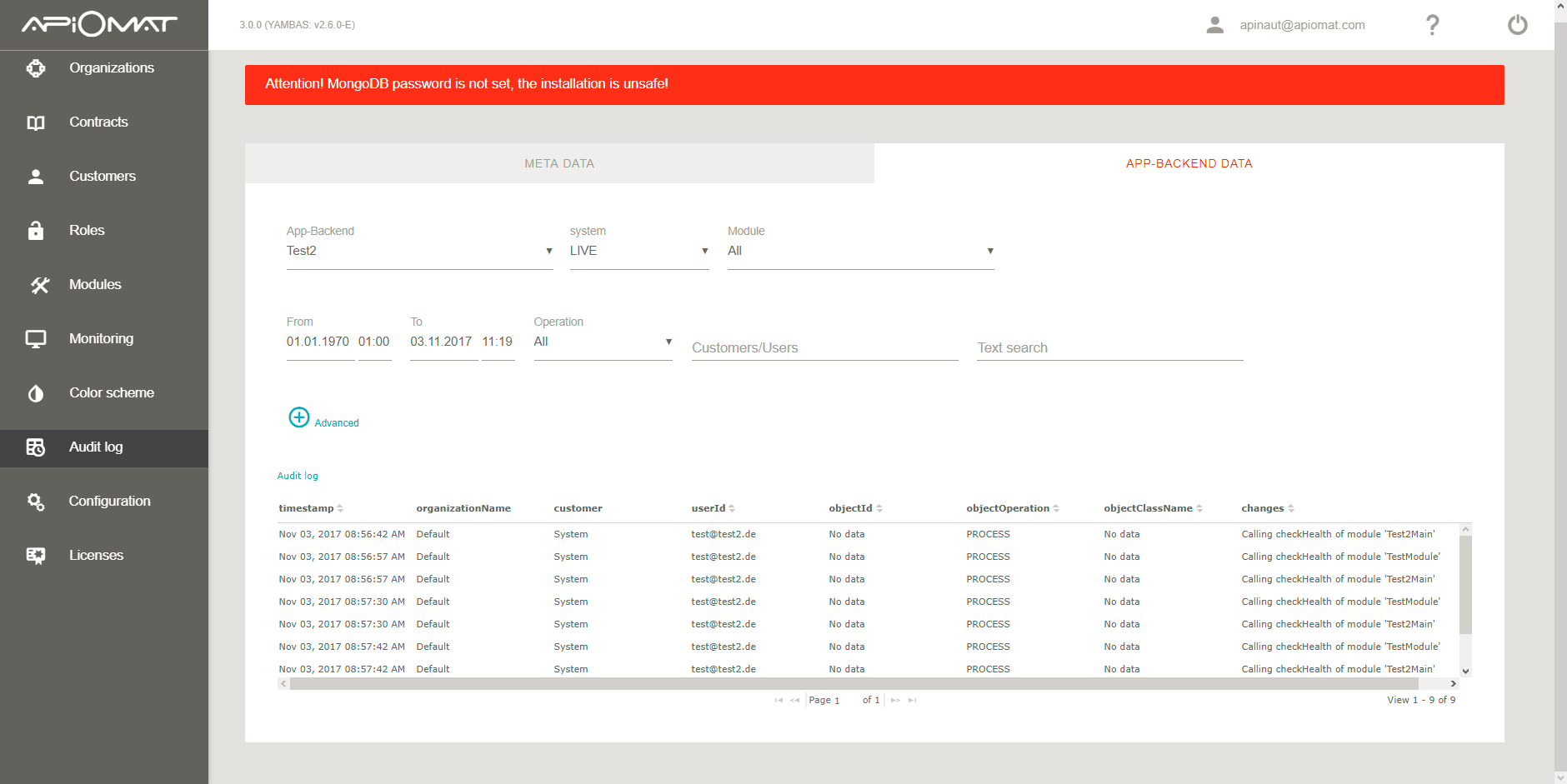Click apinaut@apiomat.com account name
This screenshot has width=1567, height=784.
coord(1302,25)
